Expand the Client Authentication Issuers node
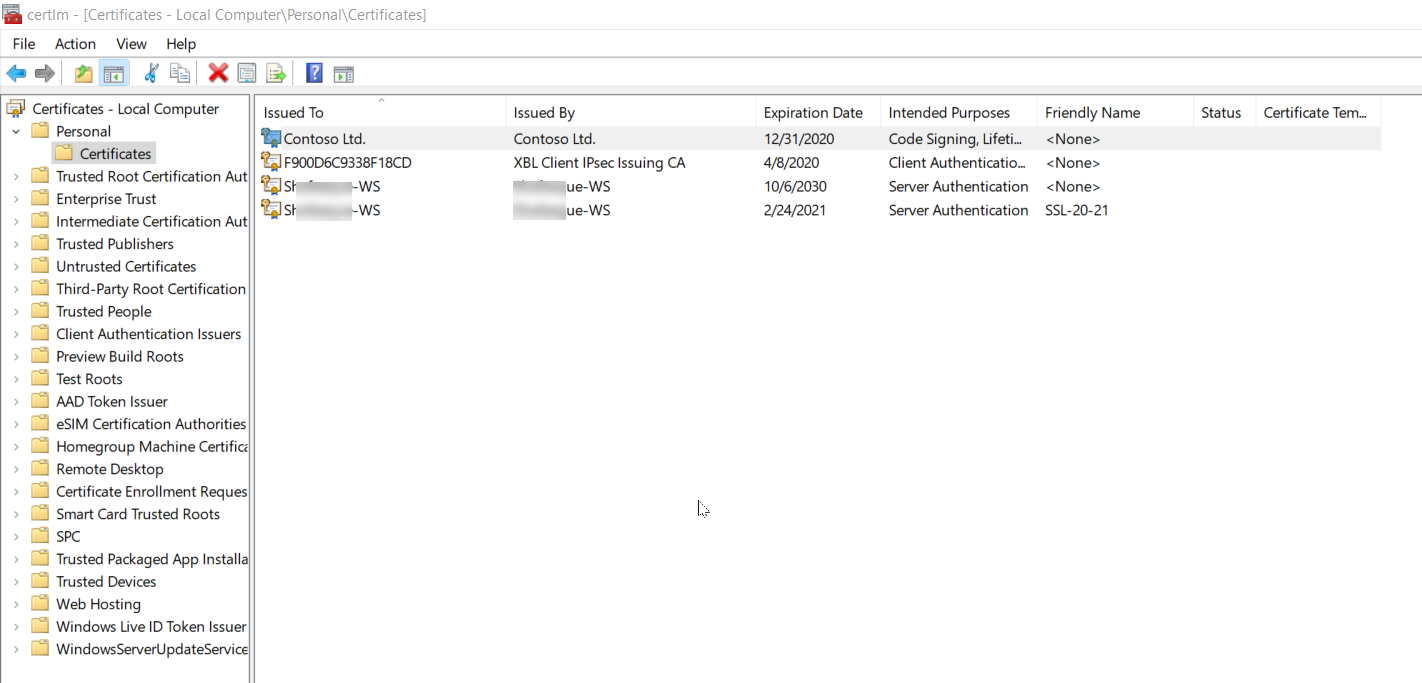 tap(16, 334)
